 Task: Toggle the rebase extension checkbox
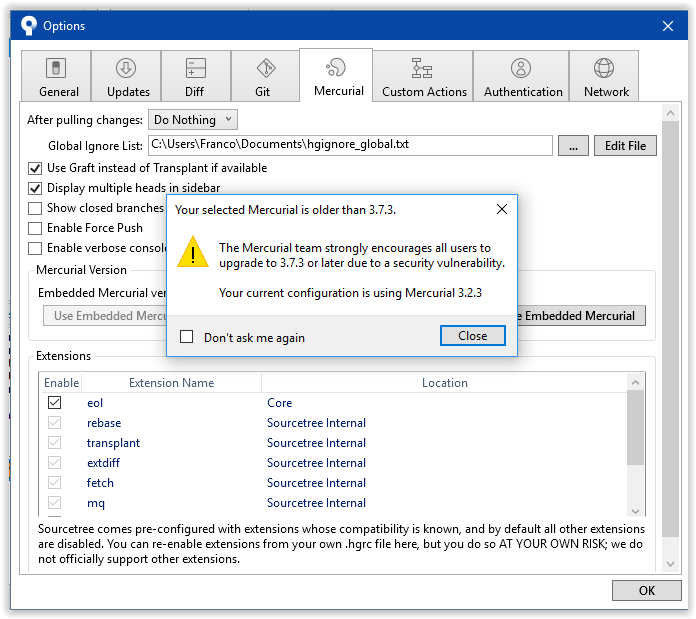[x=55, y=422]
